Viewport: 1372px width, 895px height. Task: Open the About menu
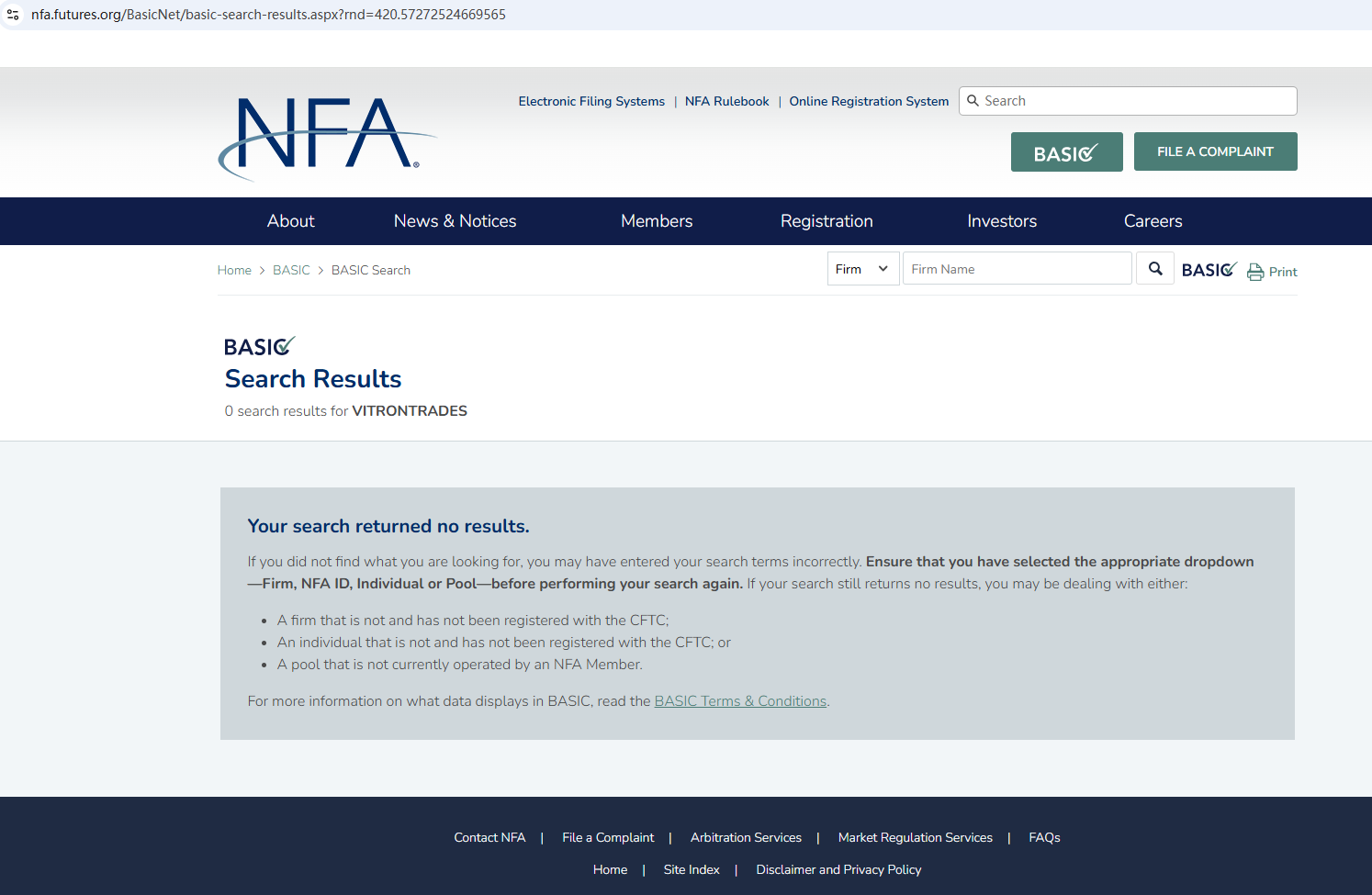[290, 221]
